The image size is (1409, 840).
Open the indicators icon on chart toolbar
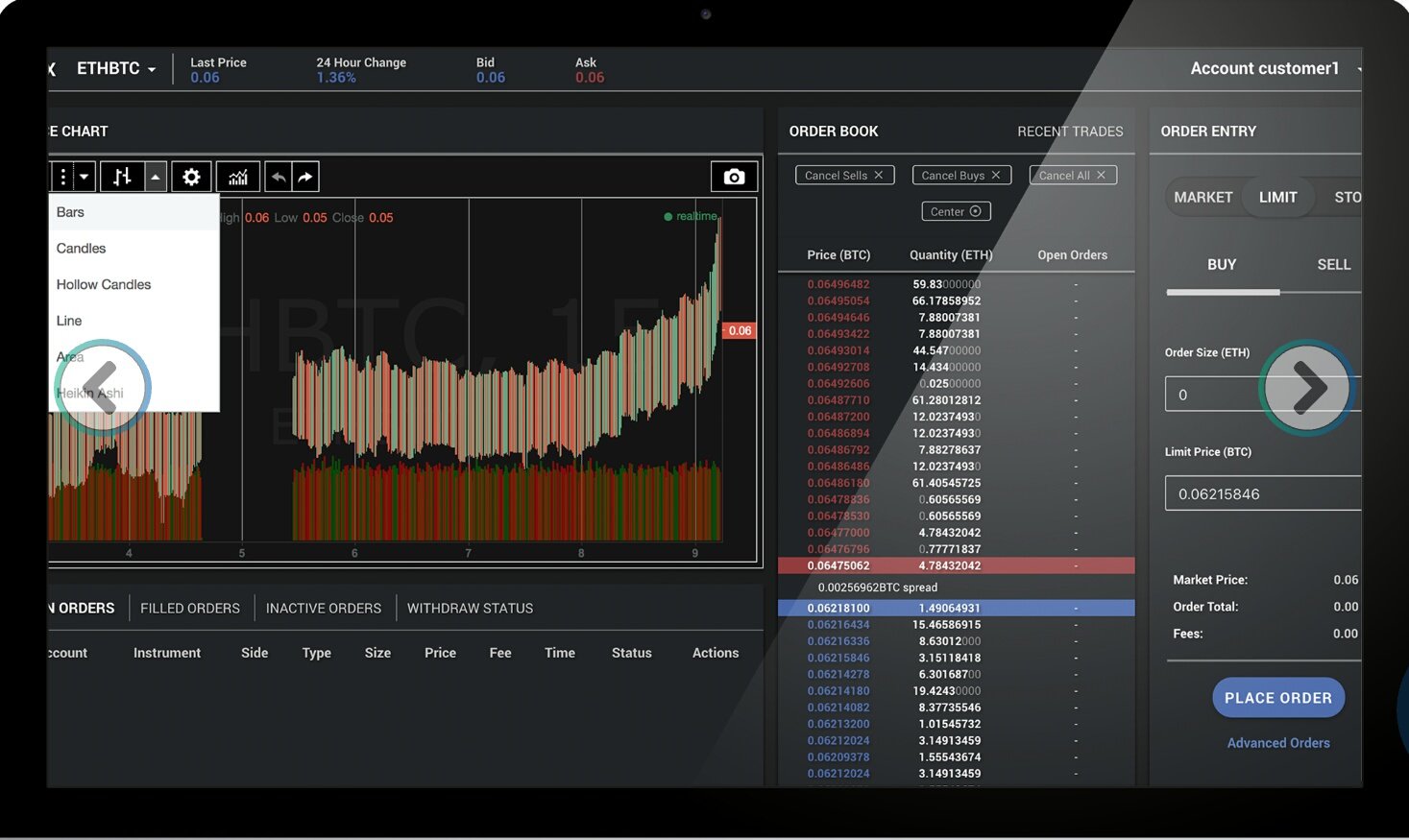point(237,176)
